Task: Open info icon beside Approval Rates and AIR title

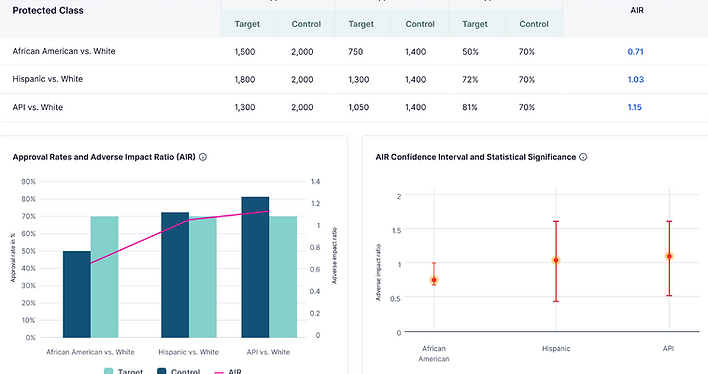Action: pos(203,157)
